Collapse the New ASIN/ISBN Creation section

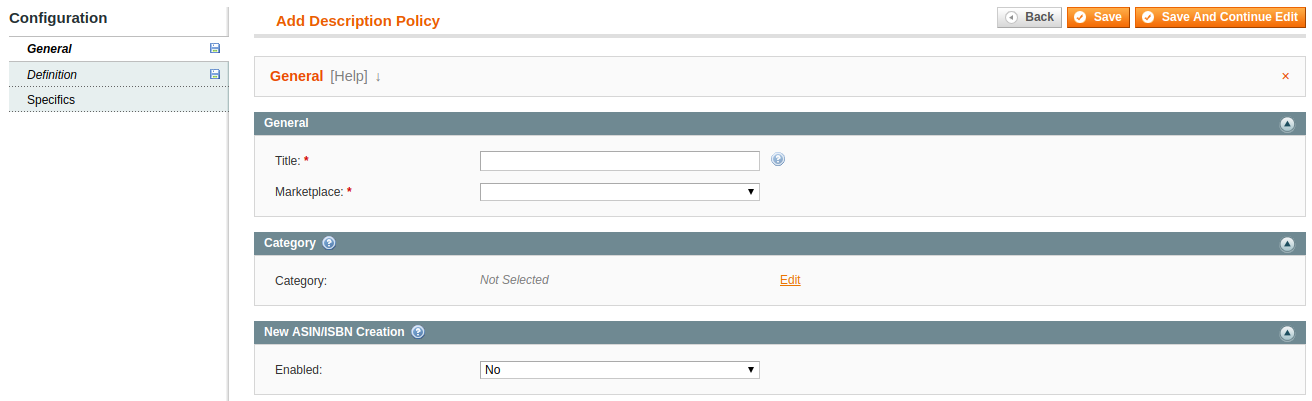(x=1287, y=333)
